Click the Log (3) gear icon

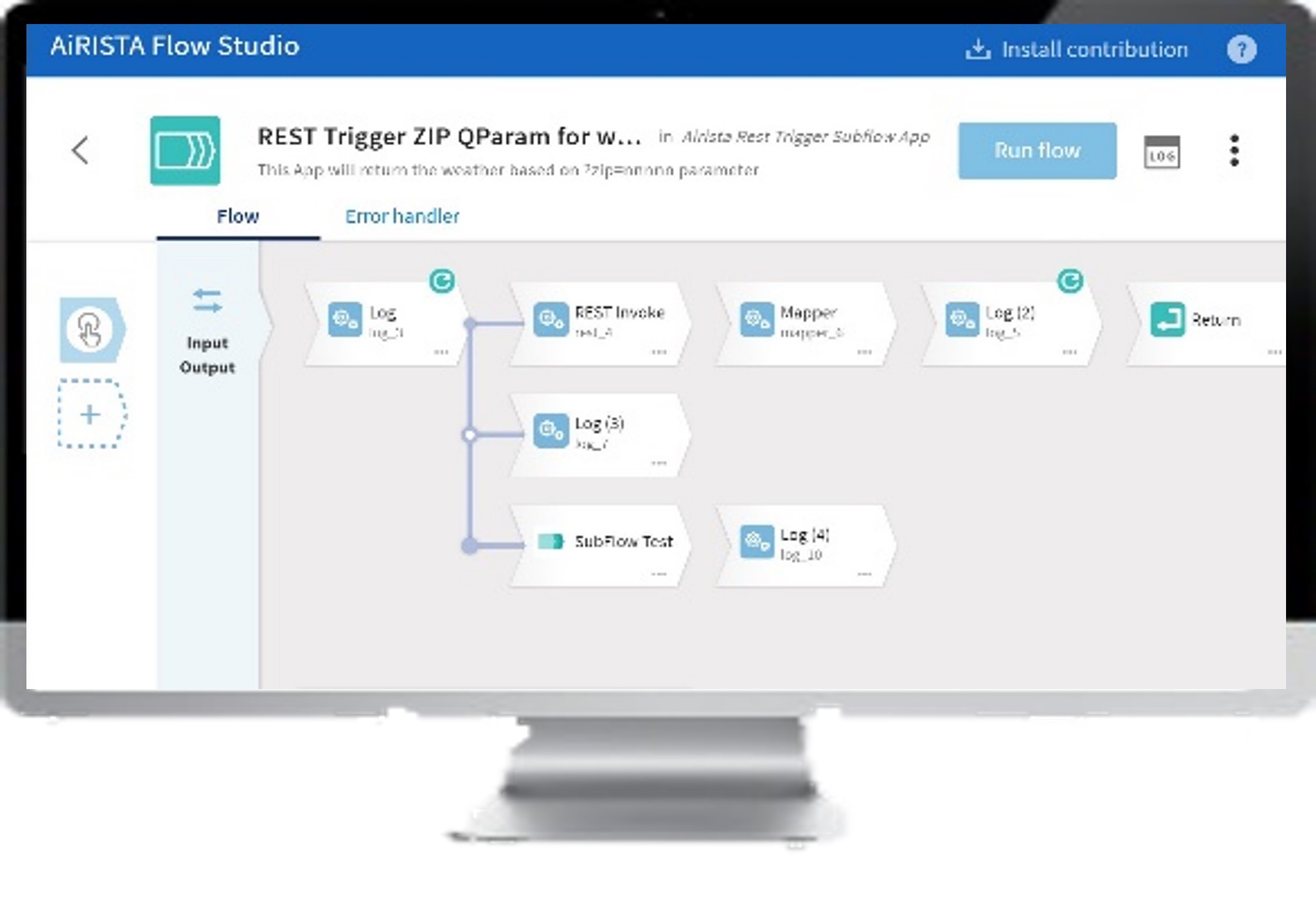point(551,431)
